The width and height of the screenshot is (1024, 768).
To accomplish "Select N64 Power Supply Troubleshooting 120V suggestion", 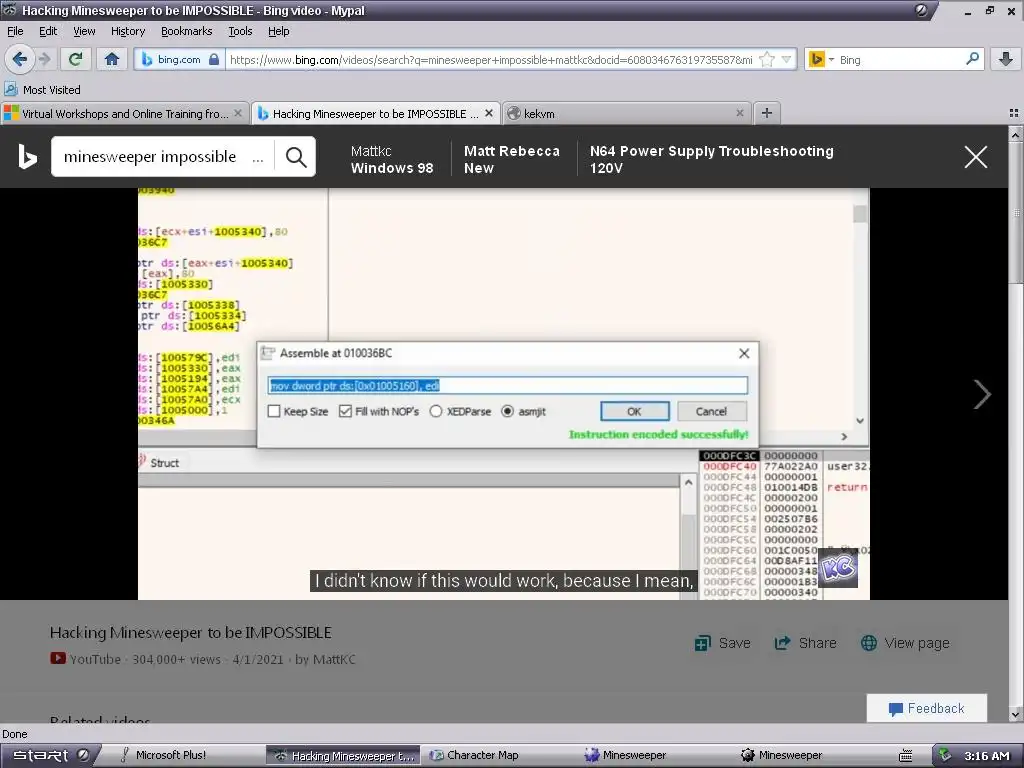I will tap(712, 159).
